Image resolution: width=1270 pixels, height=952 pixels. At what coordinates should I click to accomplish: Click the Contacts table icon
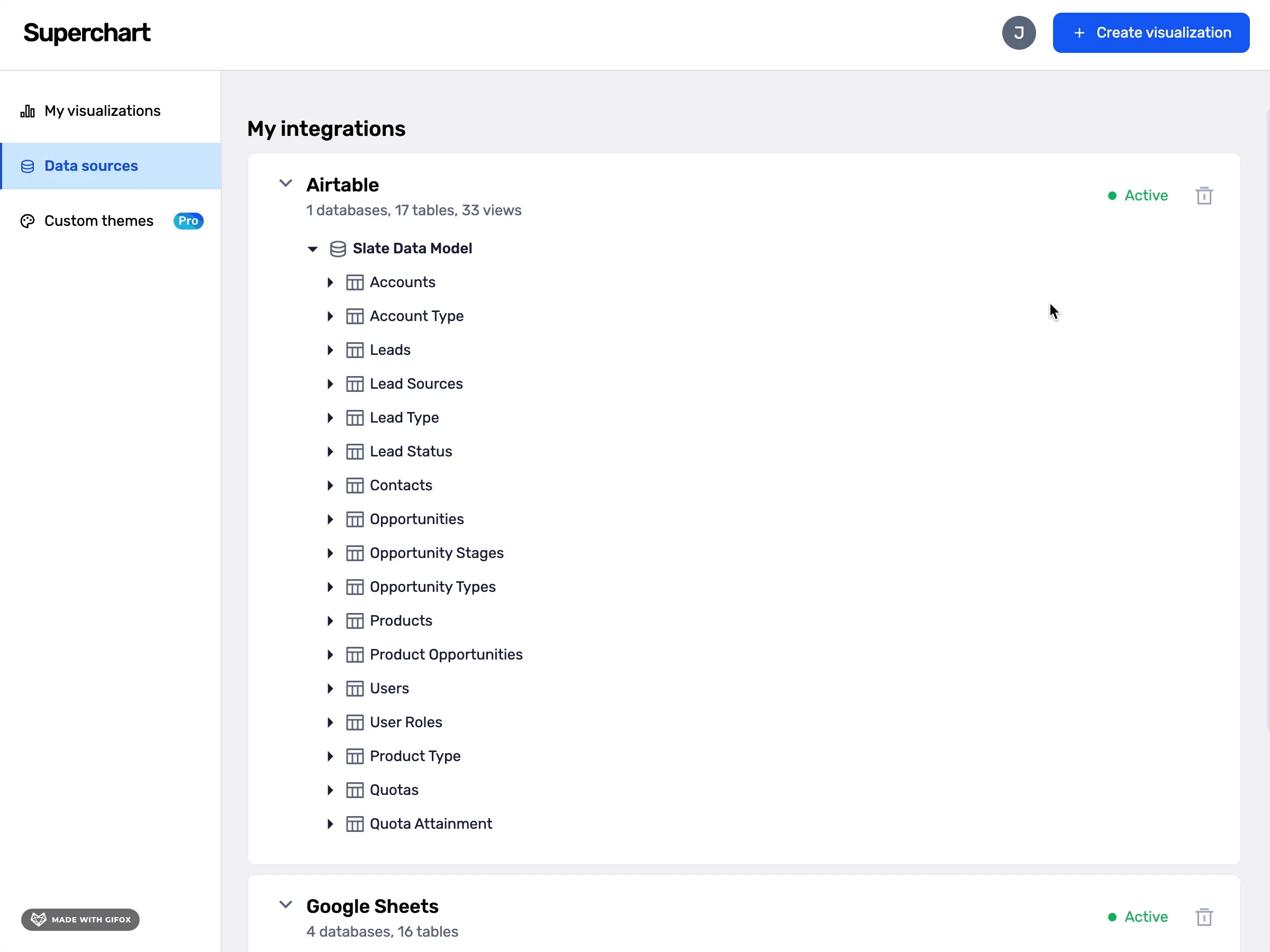(355, 486)
